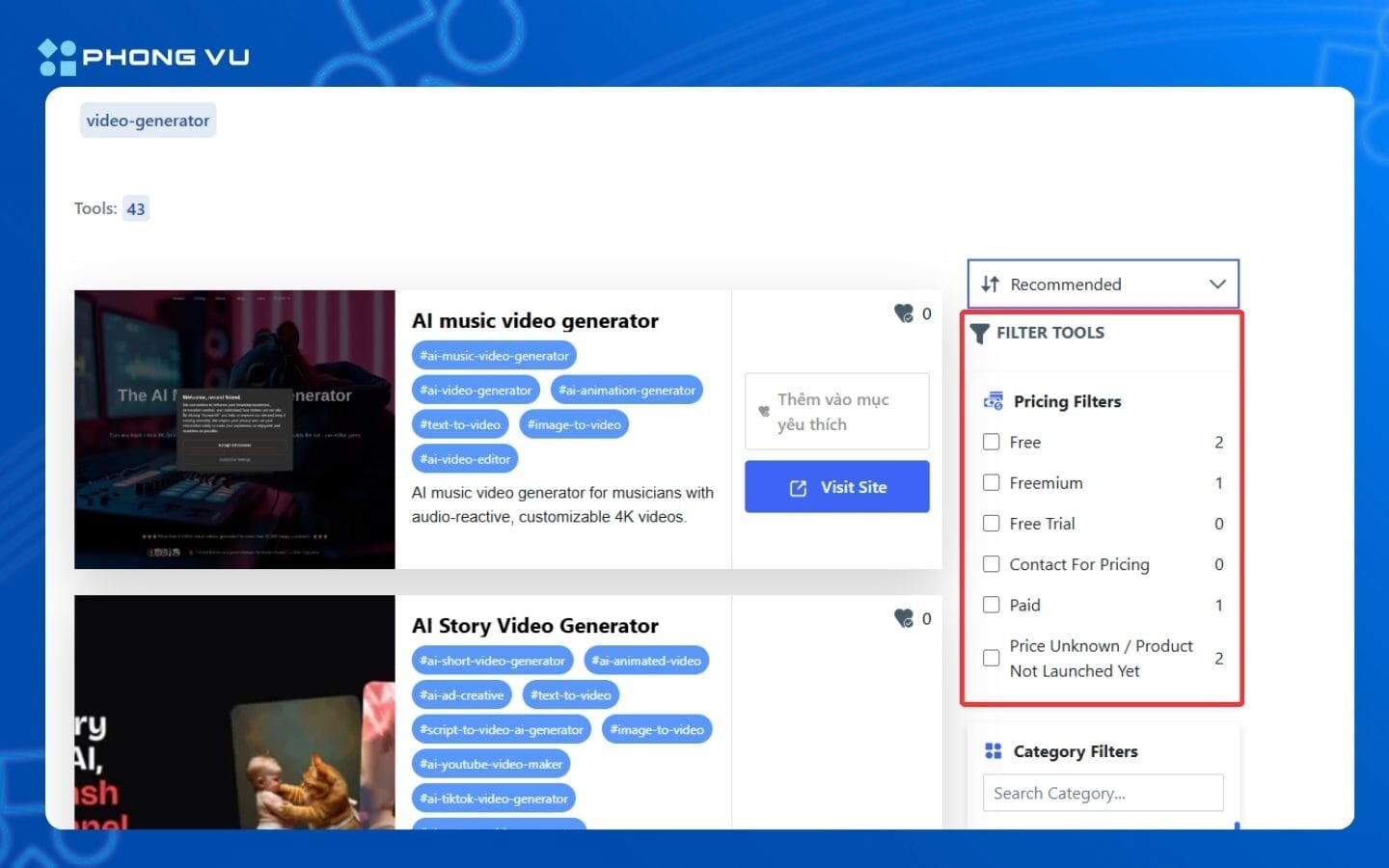
Task: Click the Category Filters grid icon
Action: click(x=993, y=751)
